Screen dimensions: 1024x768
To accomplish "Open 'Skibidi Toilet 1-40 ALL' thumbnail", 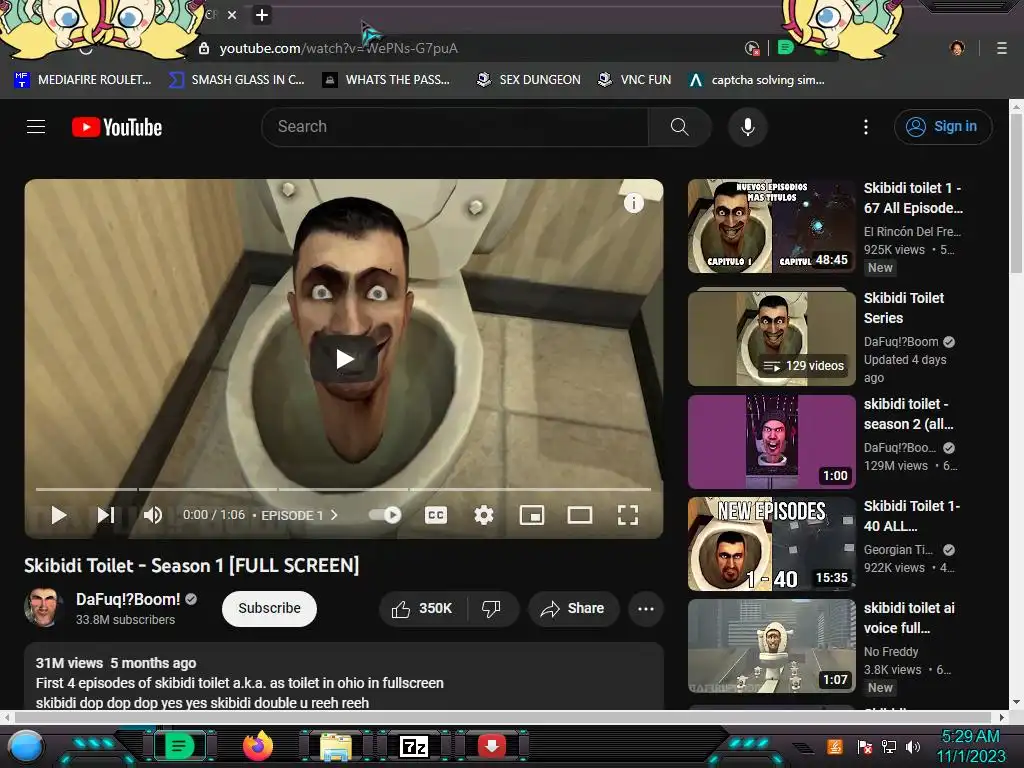I will coord(771,544).
